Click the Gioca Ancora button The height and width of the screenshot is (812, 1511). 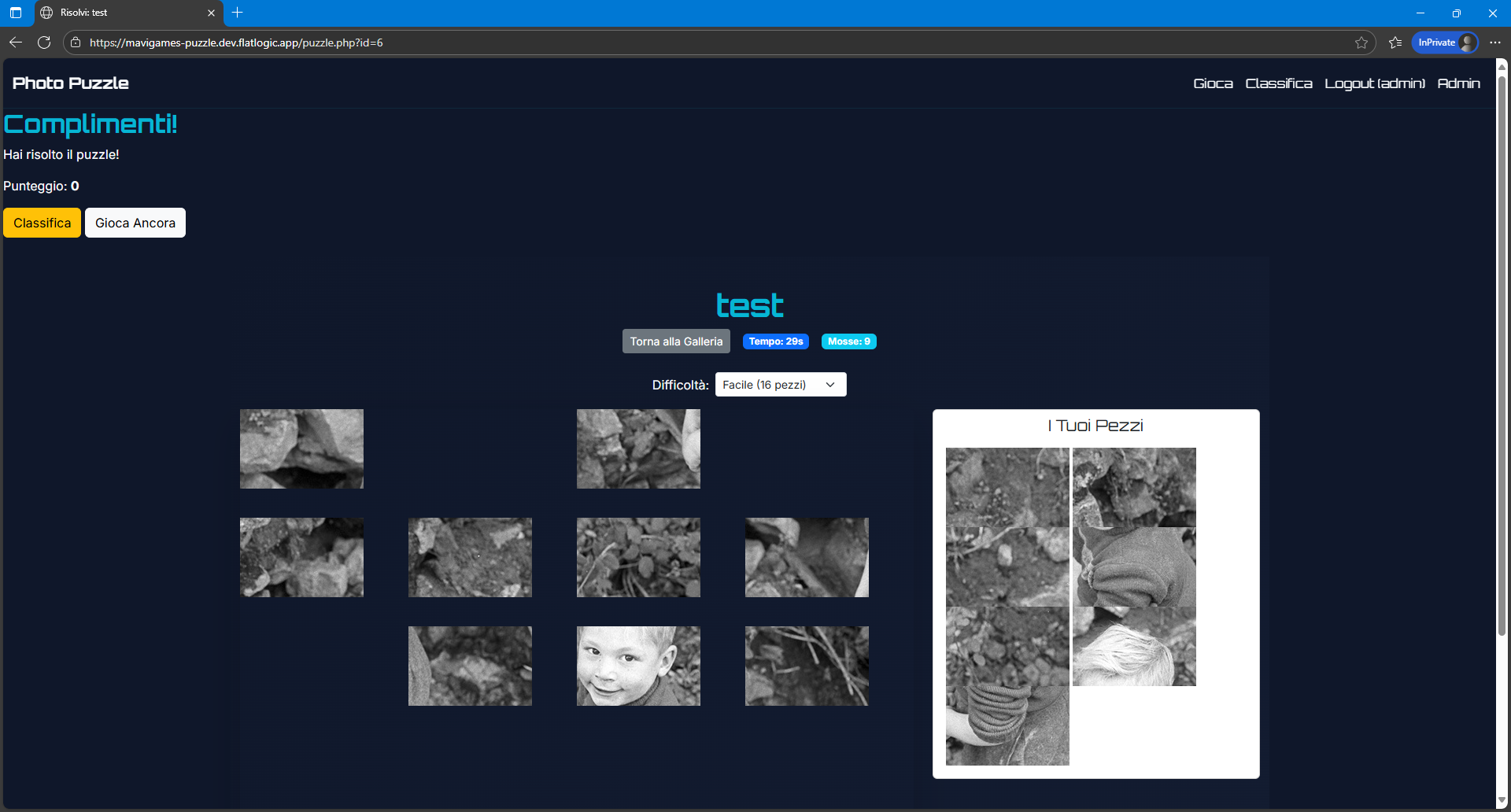(x=135, y=223)
